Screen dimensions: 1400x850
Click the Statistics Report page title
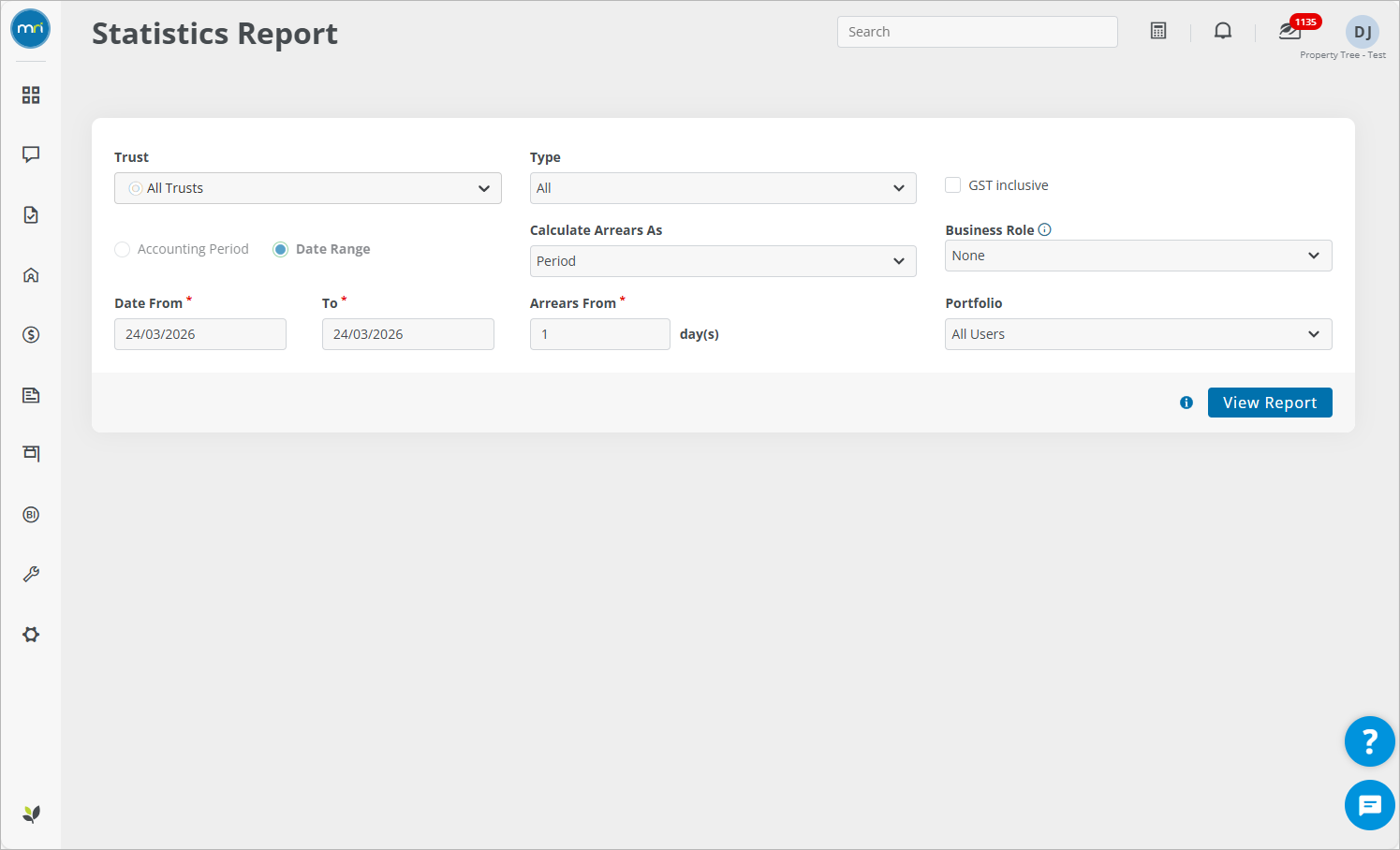214,34
